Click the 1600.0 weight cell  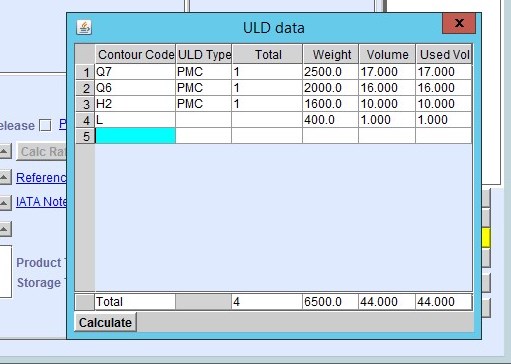click(x=330, y=104)
